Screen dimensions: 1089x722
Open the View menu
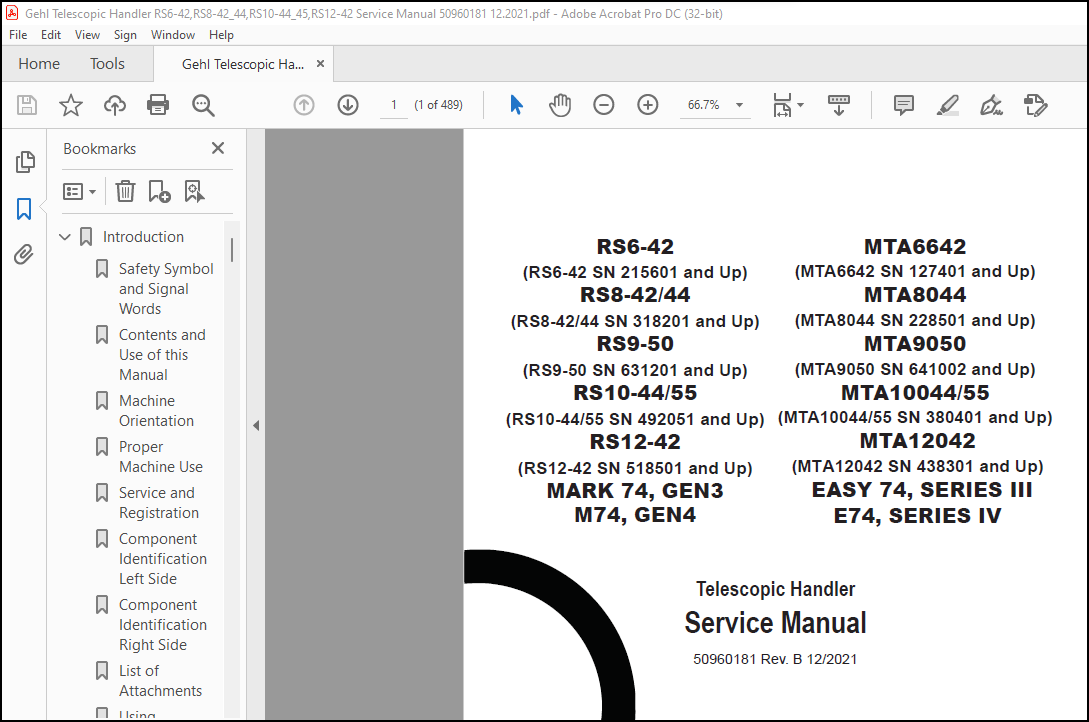point(88,35)
